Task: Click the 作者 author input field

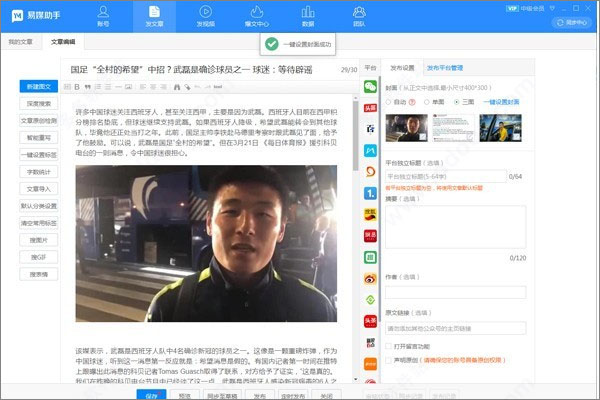Action: pyautogui.click(x=455, y=292)
